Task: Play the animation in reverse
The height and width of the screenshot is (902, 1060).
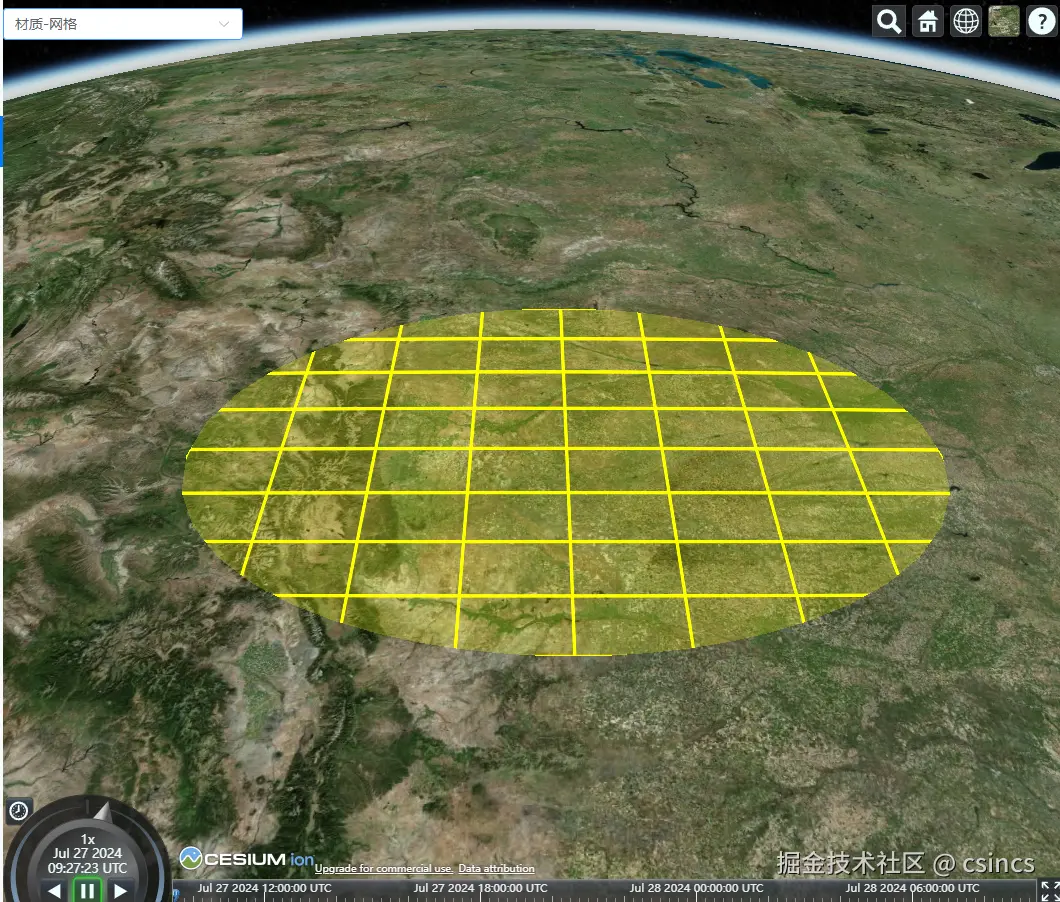Action: [55, 891]
